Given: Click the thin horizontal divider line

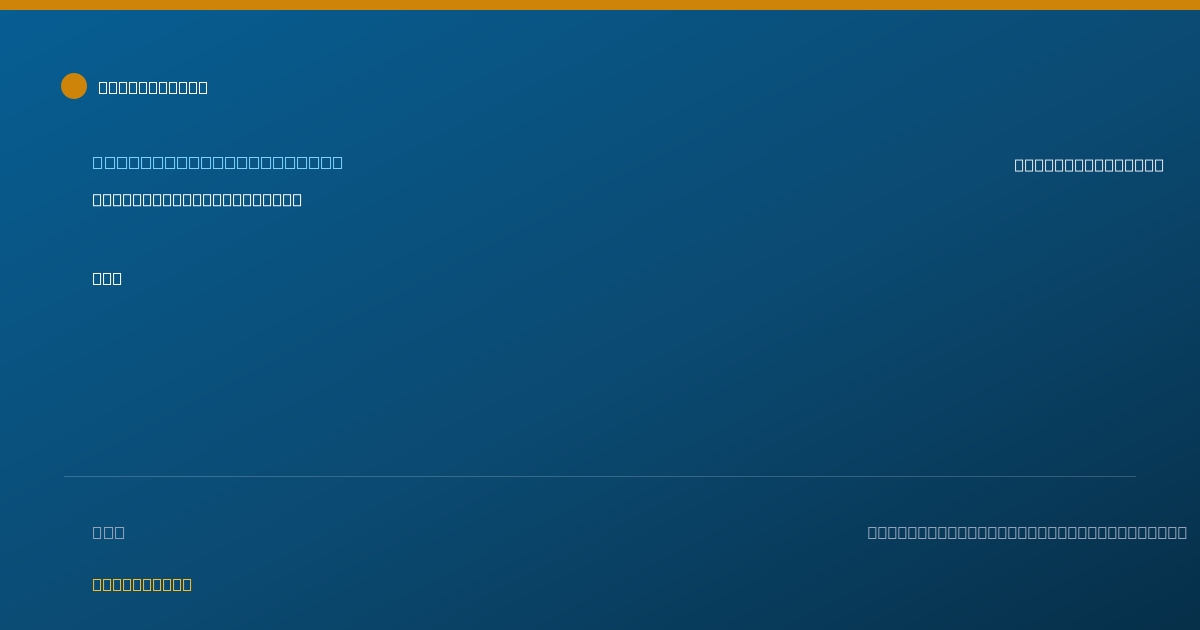Looking at the screenshot, I should click(600, 476).
